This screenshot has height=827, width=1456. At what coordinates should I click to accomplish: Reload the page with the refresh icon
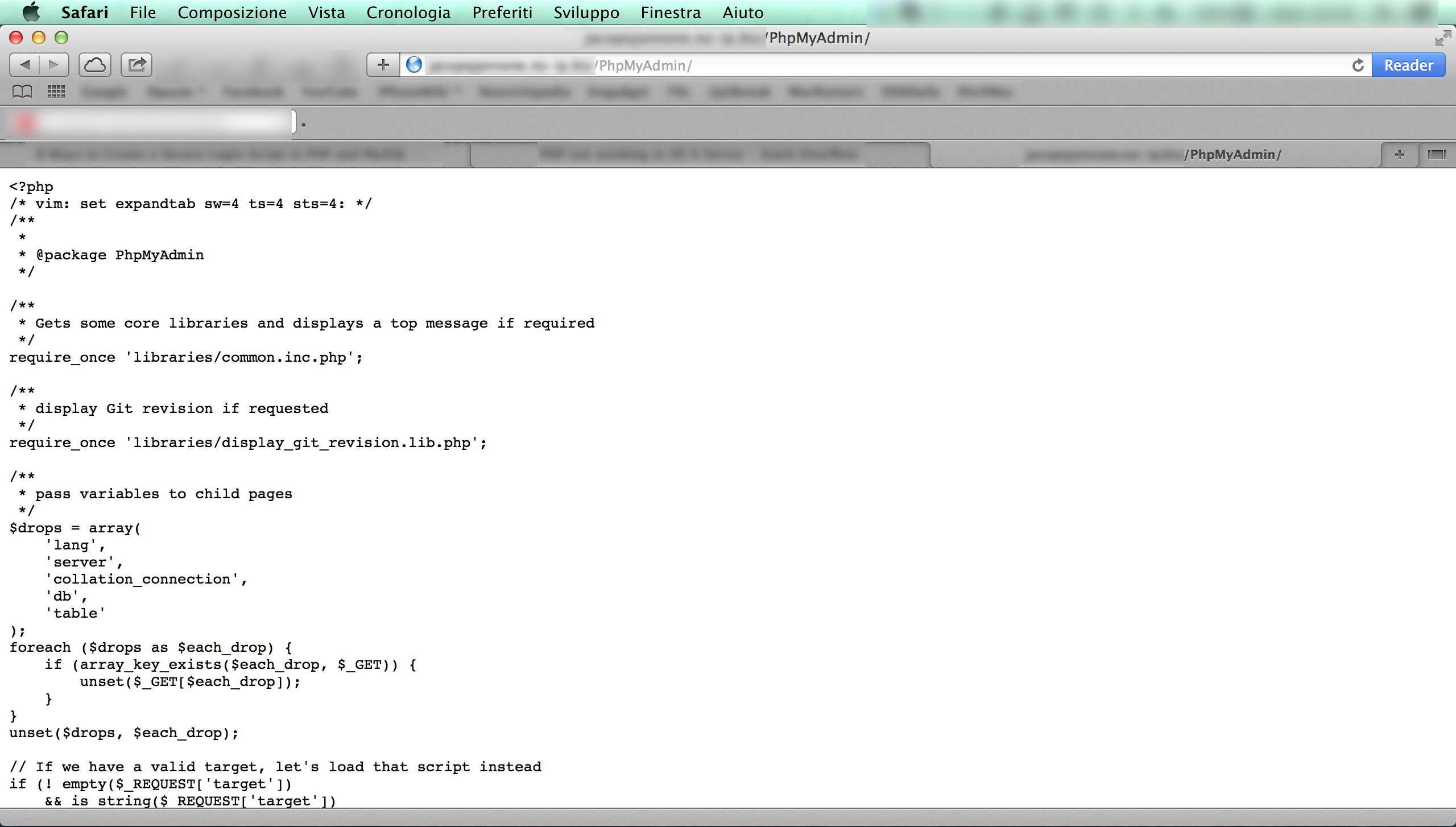(x=1358, y=65)
